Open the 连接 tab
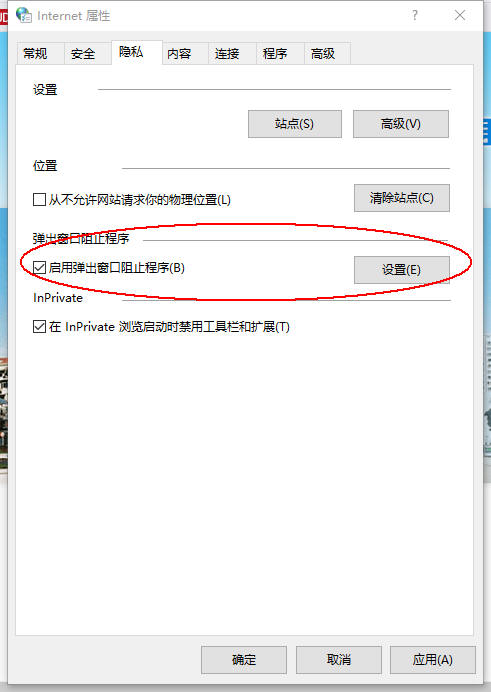 tap(227, 54)
